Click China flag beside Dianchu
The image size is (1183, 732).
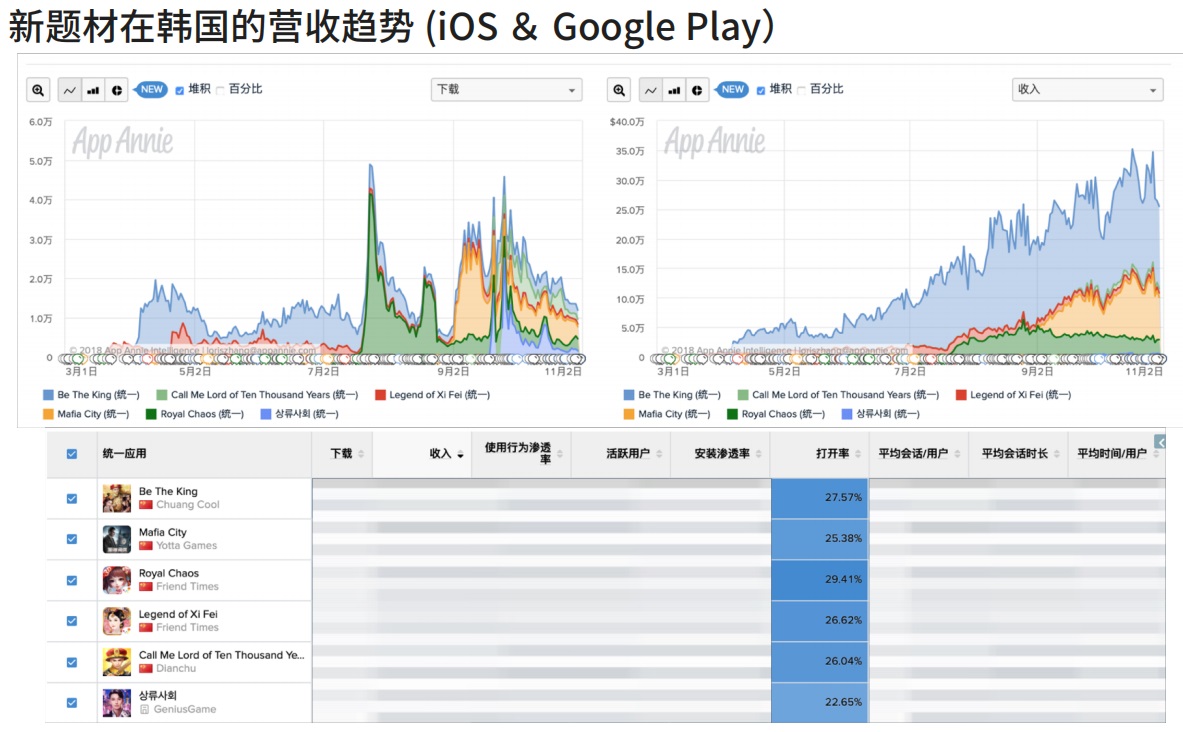pyautogui.click(x=146, y=669)
